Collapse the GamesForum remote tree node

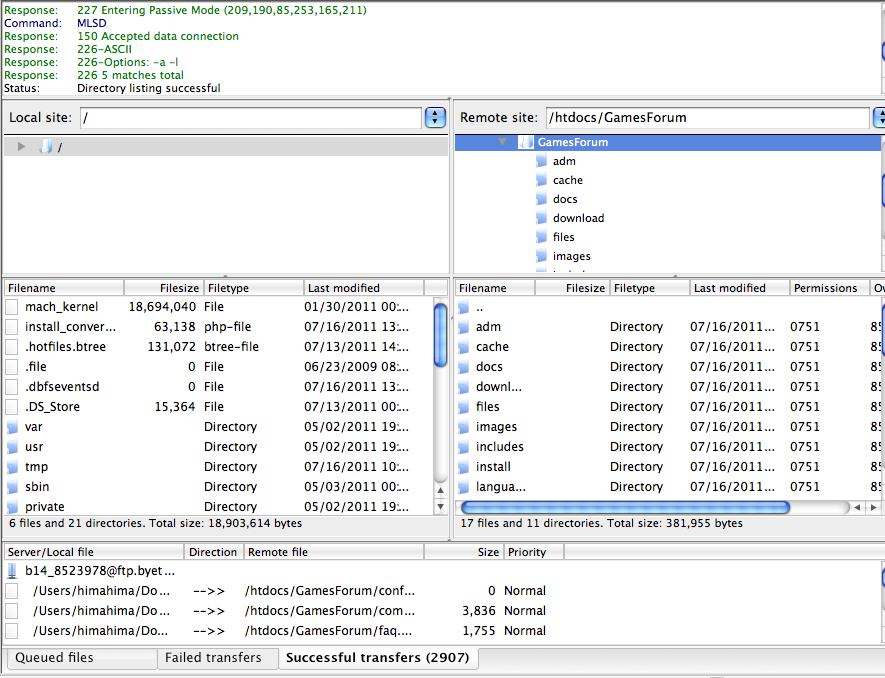pos(503,142)
